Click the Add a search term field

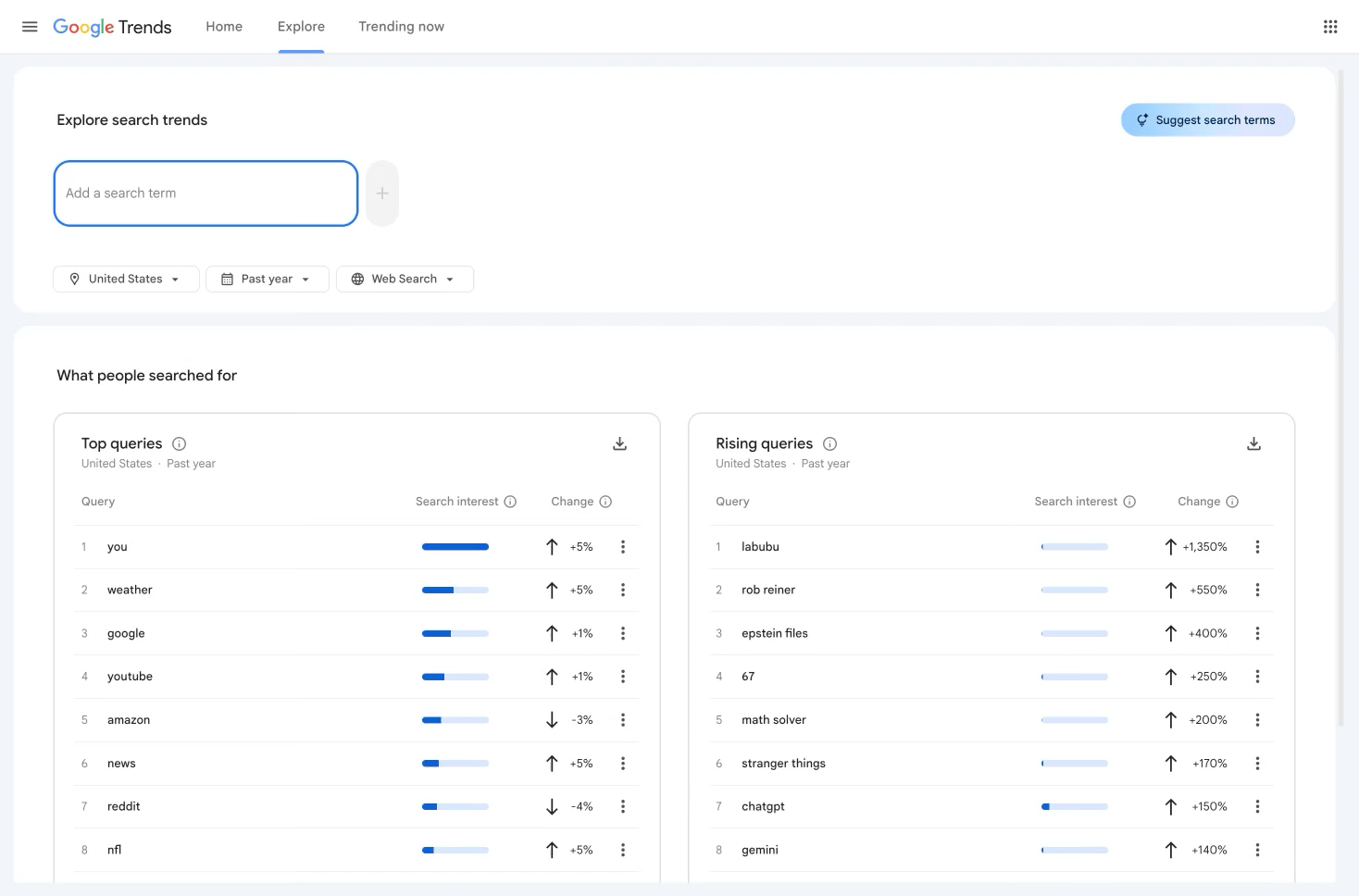pos(206,193)
